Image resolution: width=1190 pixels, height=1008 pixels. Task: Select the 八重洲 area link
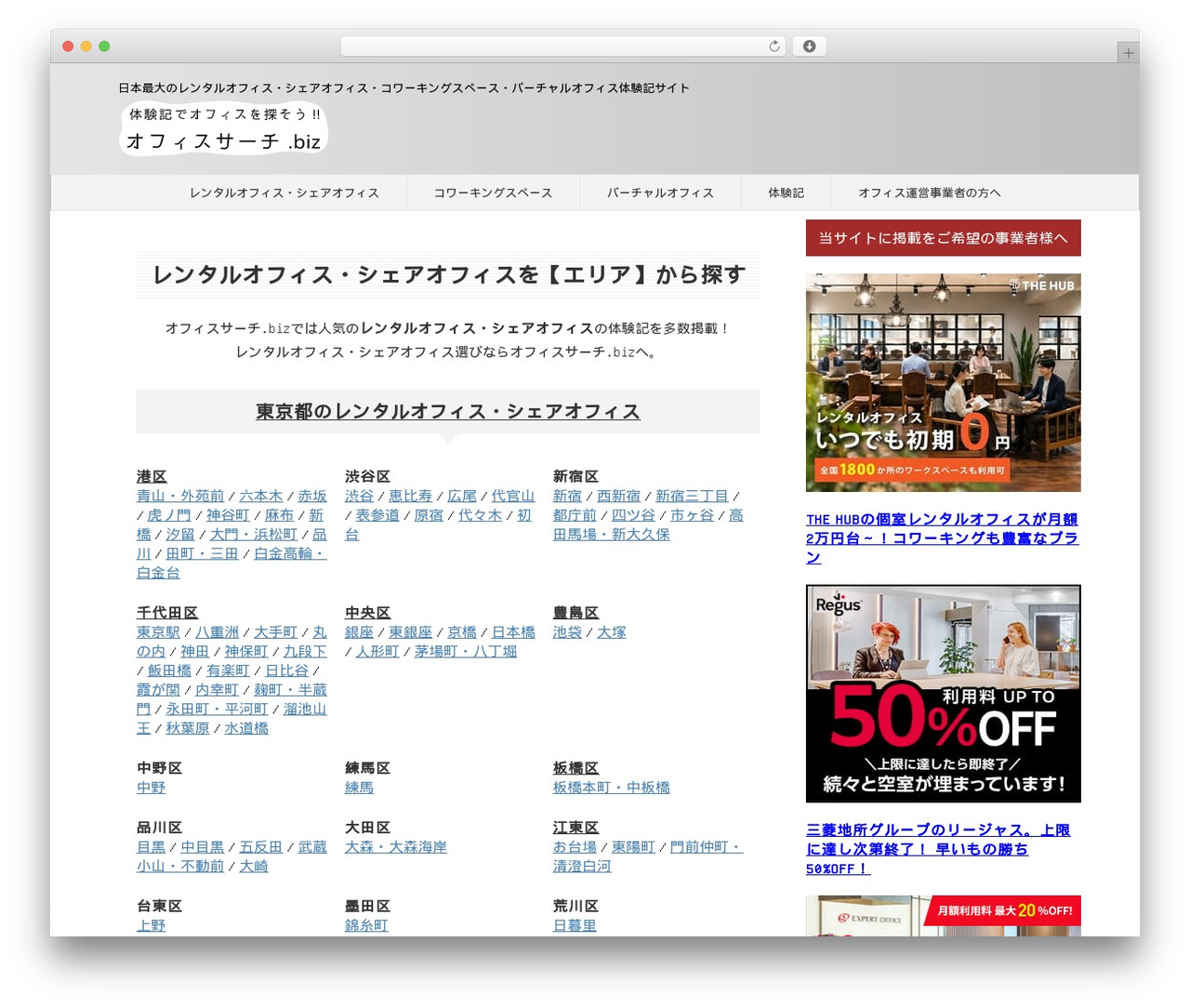point(217,632)
